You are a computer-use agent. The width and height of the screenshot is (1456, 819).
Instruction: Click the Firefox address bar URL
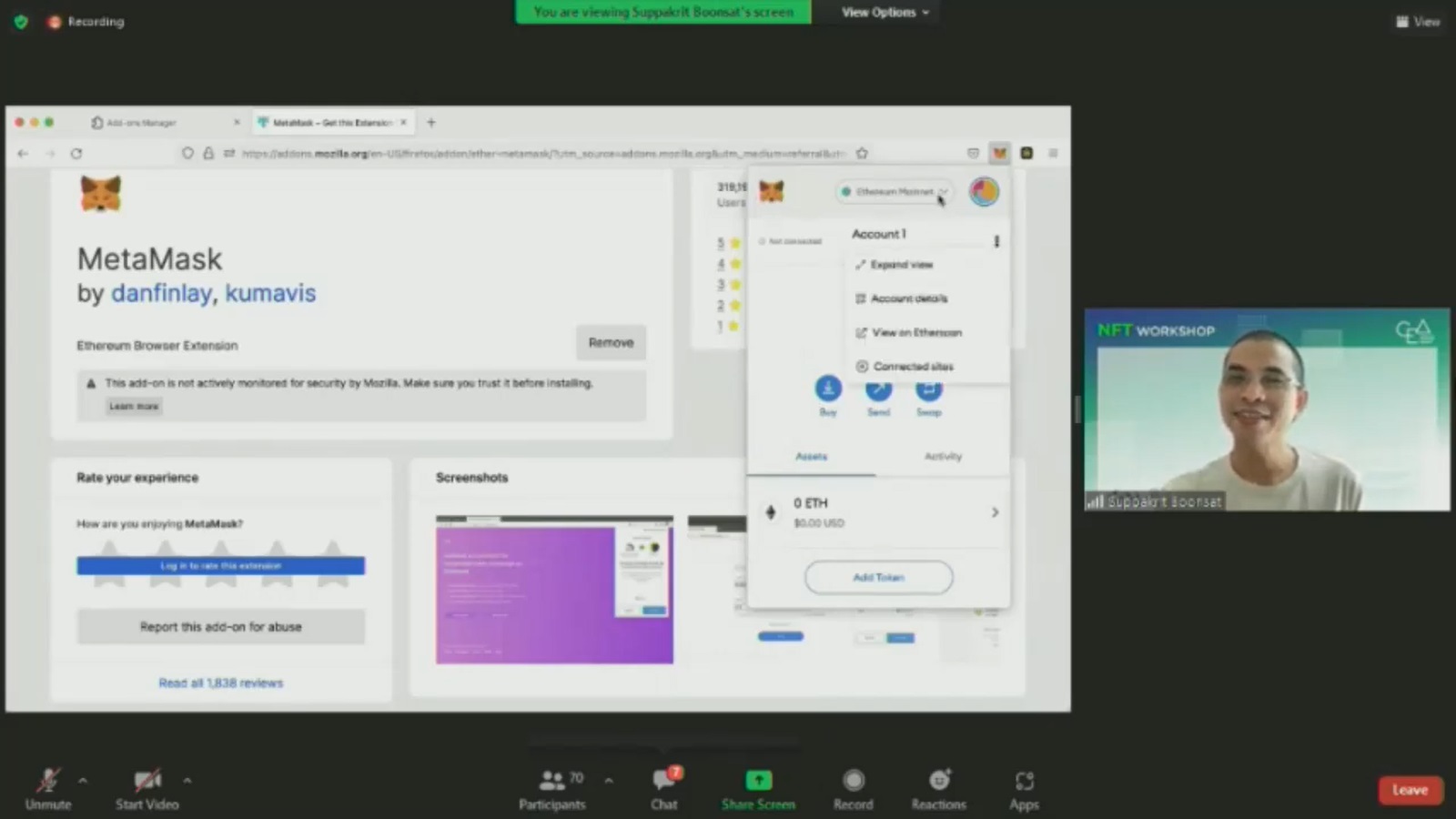pos(543,153)
